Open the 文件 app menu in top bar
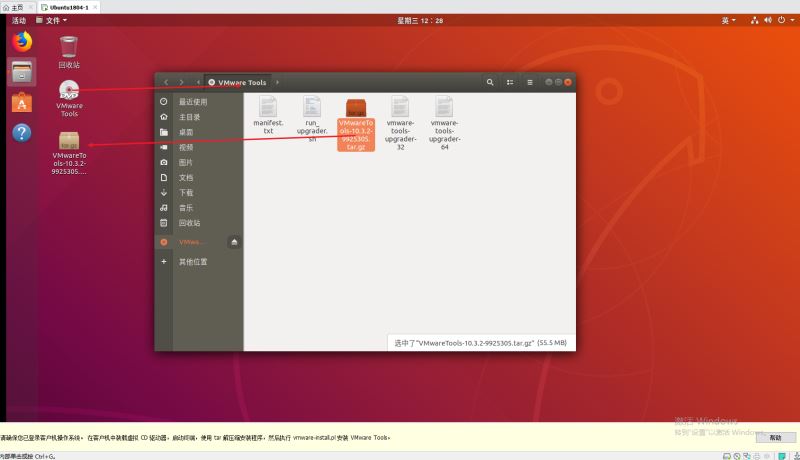This screenshot has height=460, width=800. 51,20
